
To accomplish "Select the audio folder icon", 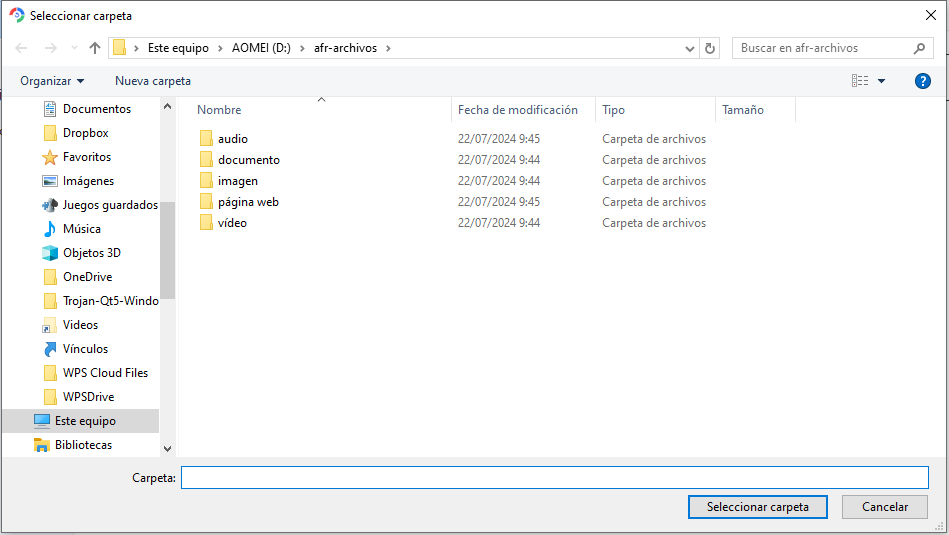I will point(206,139).
